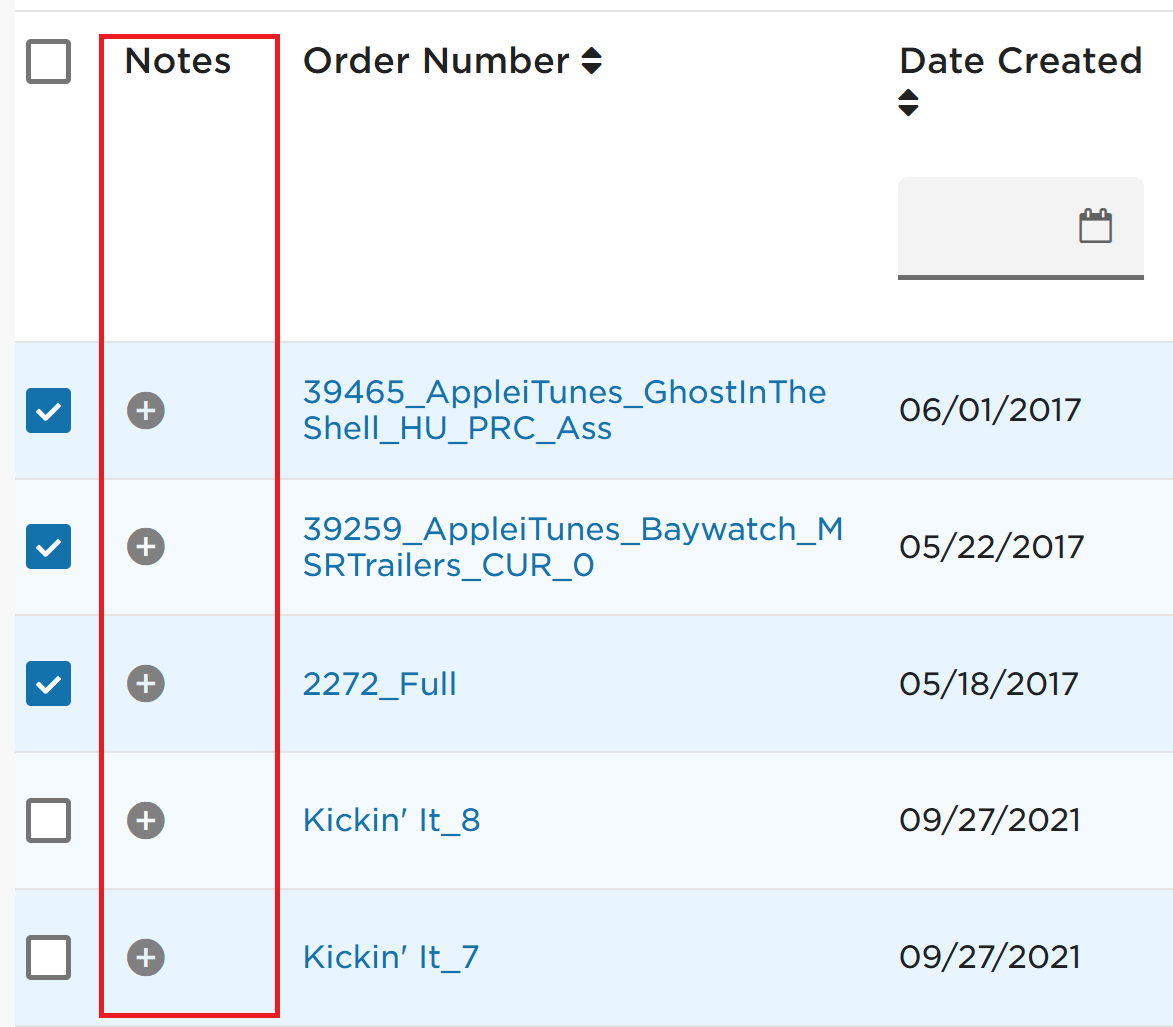Open the 2272_Full order link
Image resolution: width=1173 pixels, height=1027 pixels.
379,684
